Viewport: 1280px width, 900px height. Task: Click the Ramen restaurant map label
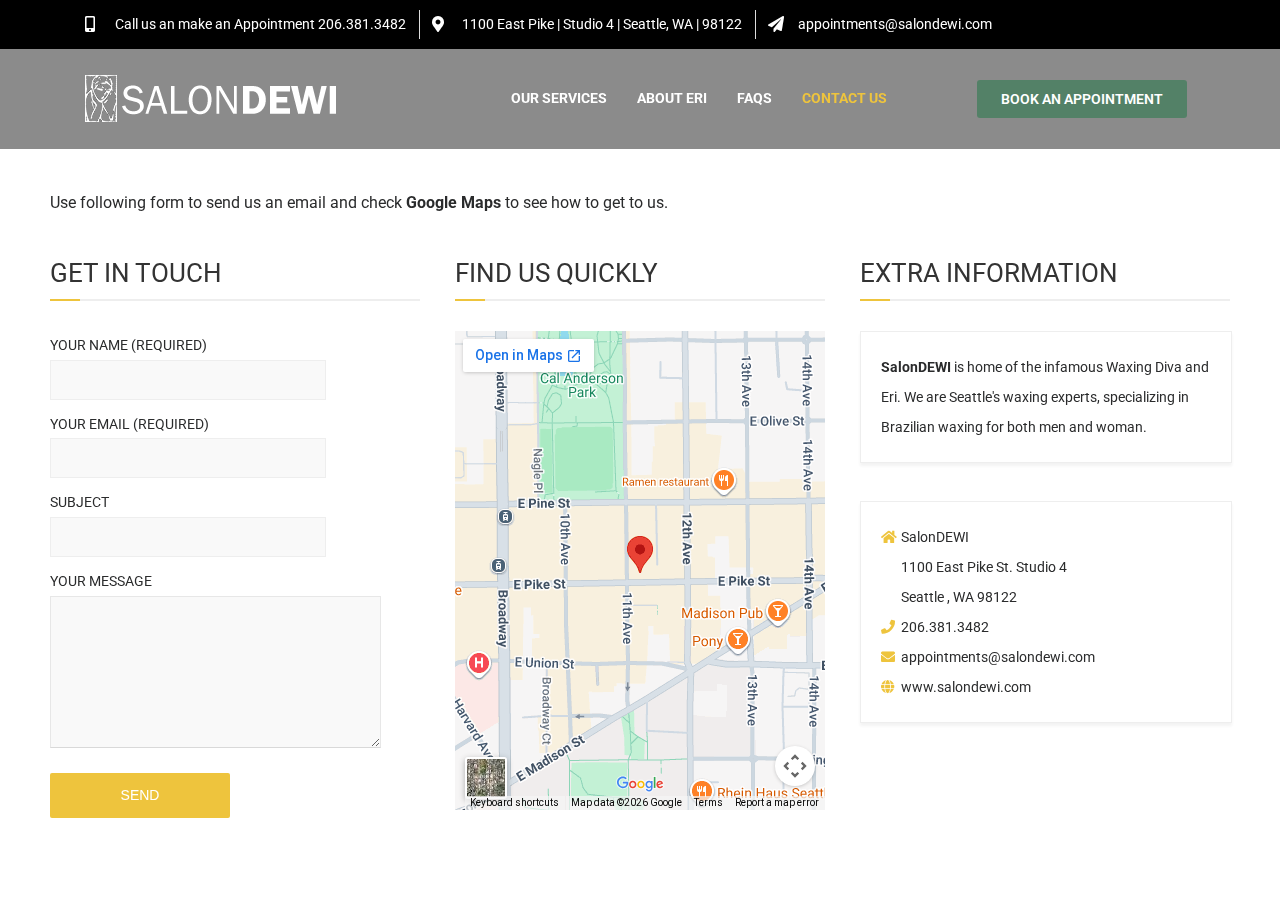coord(665,482)
